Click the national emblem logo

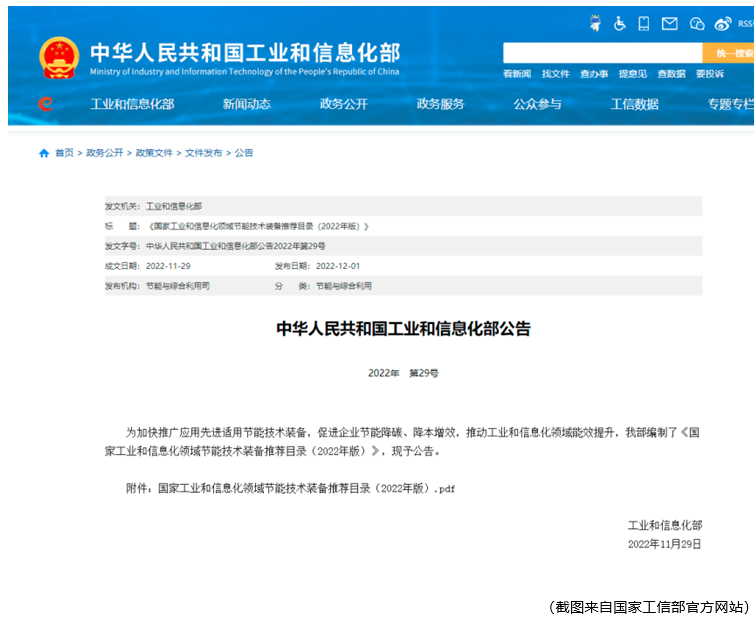pos(59,59)
